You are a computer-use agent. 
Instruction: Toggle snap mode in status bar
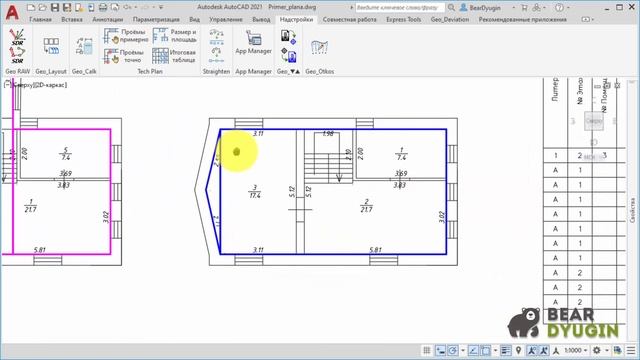tap(440, 351)
